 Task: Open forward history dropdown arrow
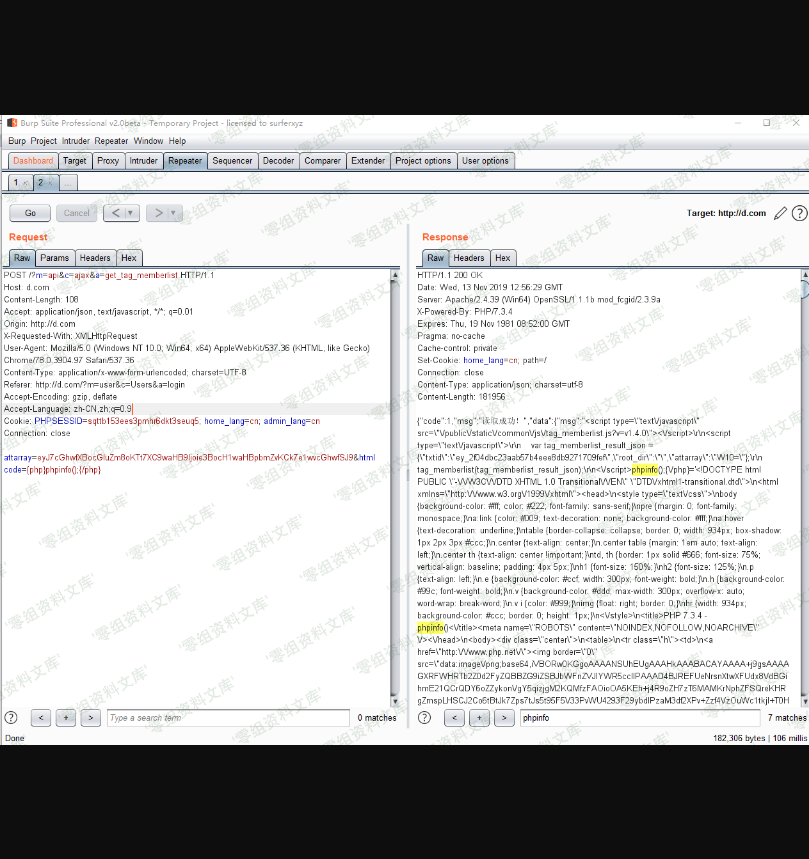[x=174, y=213]
